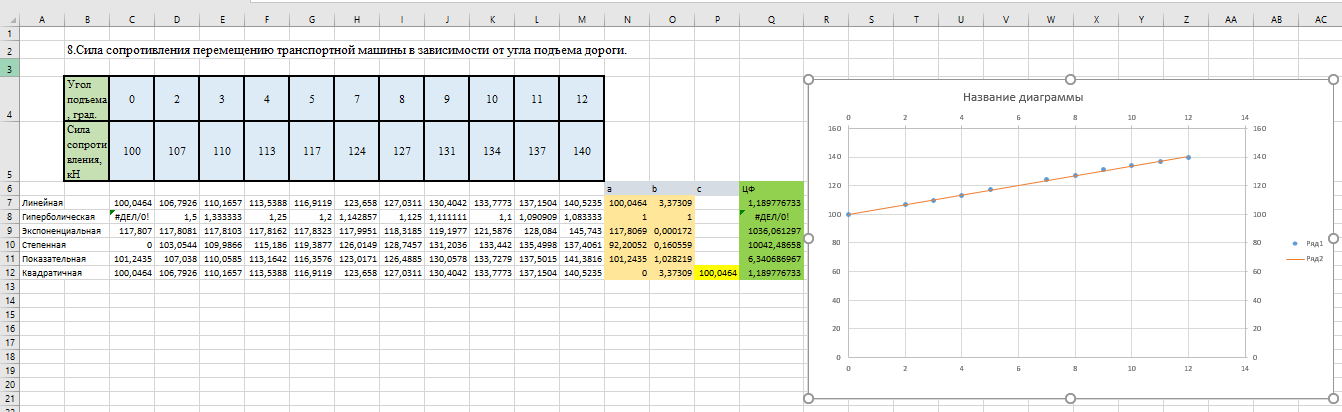This screenshot has width=1342, height=412.
Task: Click the chart's bottom-middle resize handle
Action: pyautogui.click(x=1071, y=398)
